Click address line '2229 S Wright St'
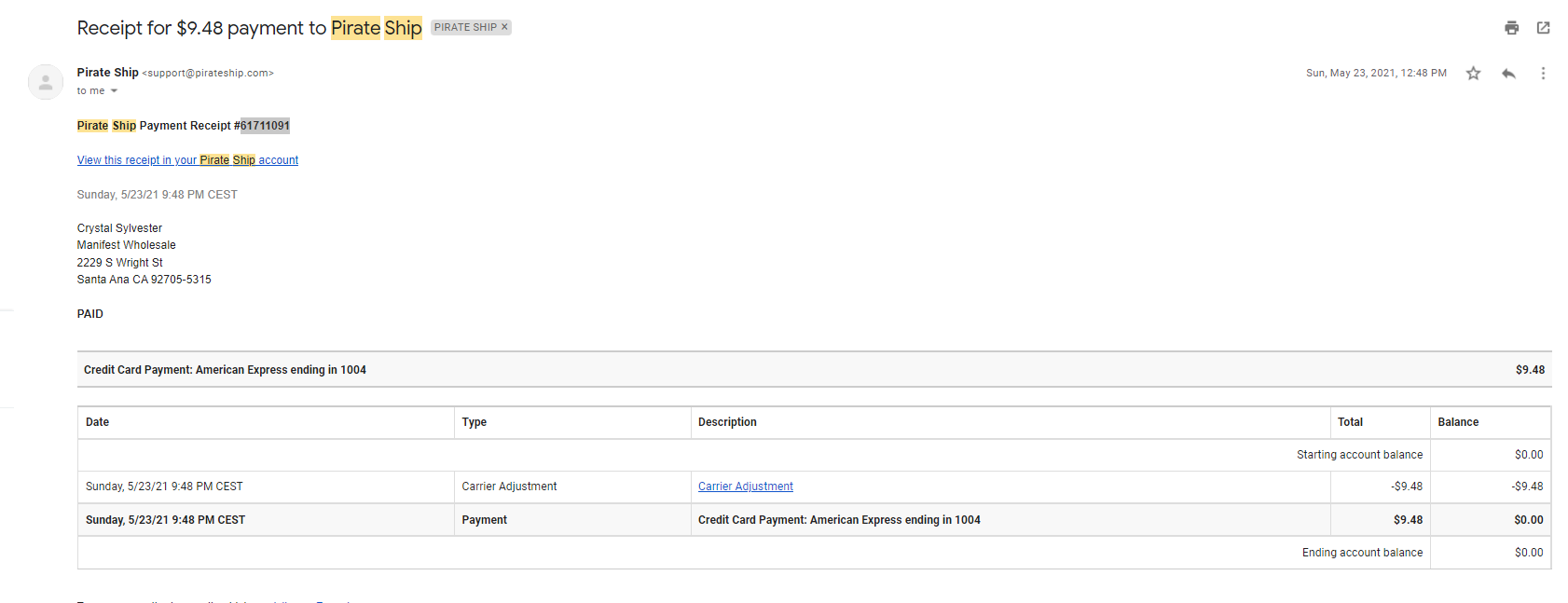The width and height of the screenshot is (1568, 603). (x=120, y=263)
